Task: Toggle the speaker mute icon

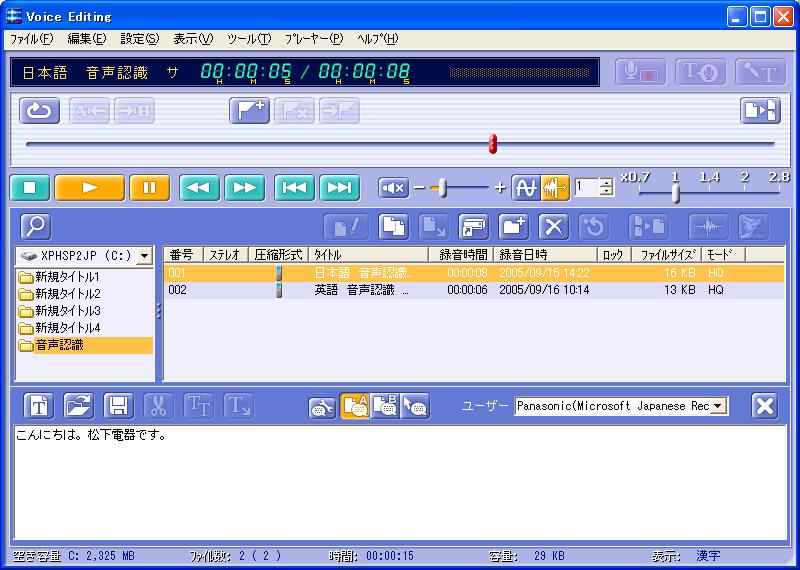Action: point(394,188)
